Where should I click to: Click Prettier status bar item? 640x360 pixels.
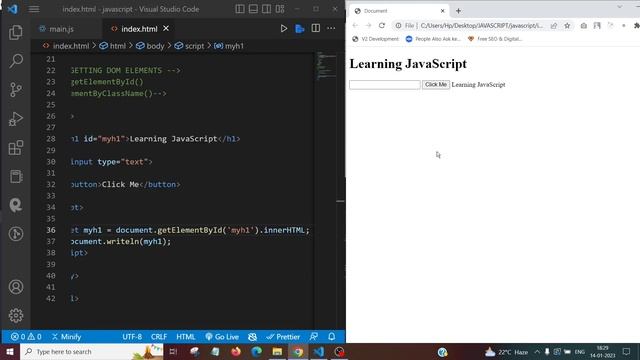pos(283,337)
